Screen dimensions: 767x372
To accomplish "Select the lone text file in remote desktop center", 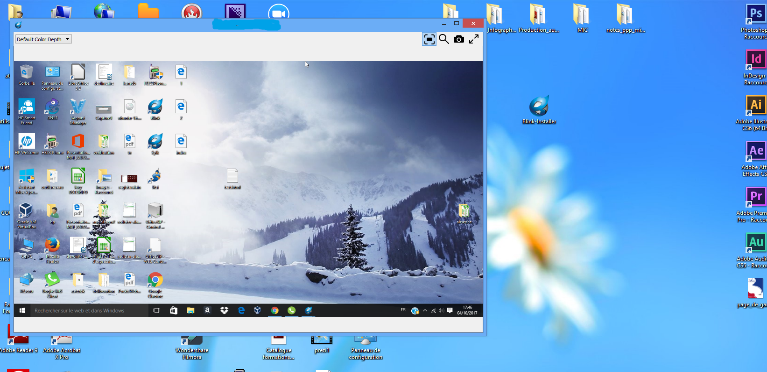I will point(232,179).
